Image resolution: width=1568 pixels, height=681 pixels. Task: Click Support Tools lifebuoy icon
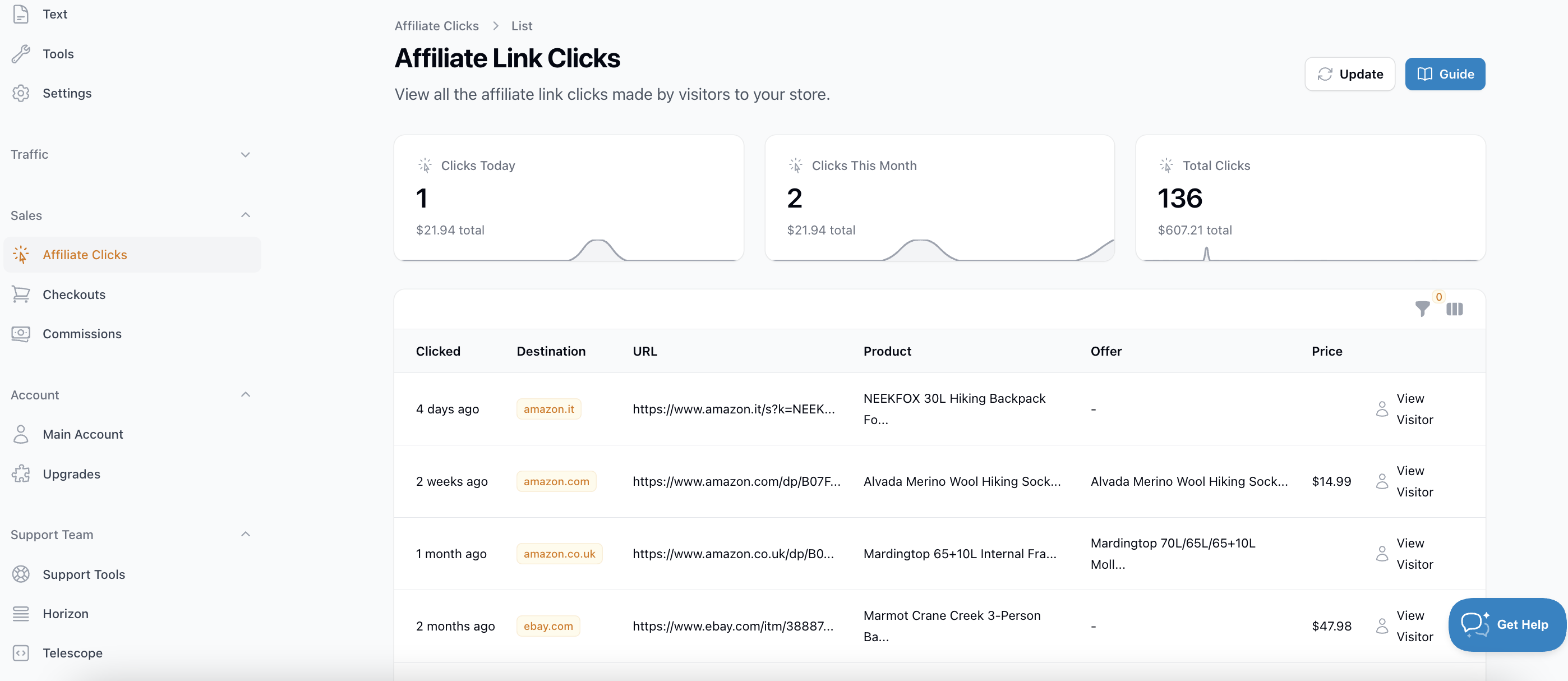tap(21, 574)
